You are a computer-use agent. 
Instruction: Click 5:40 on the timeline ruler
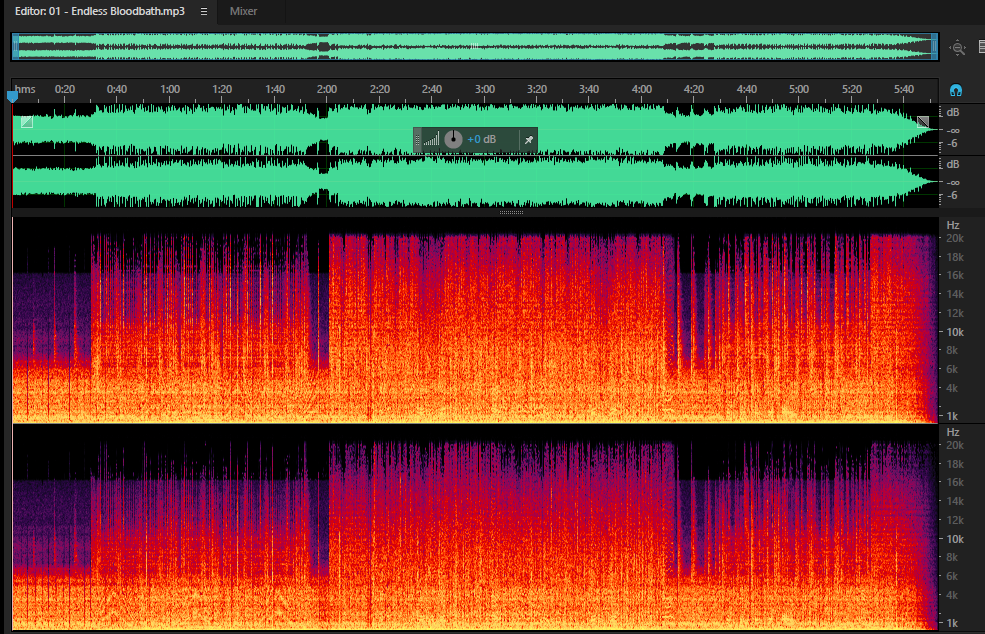pyautogui.click(x=904, y=89)
